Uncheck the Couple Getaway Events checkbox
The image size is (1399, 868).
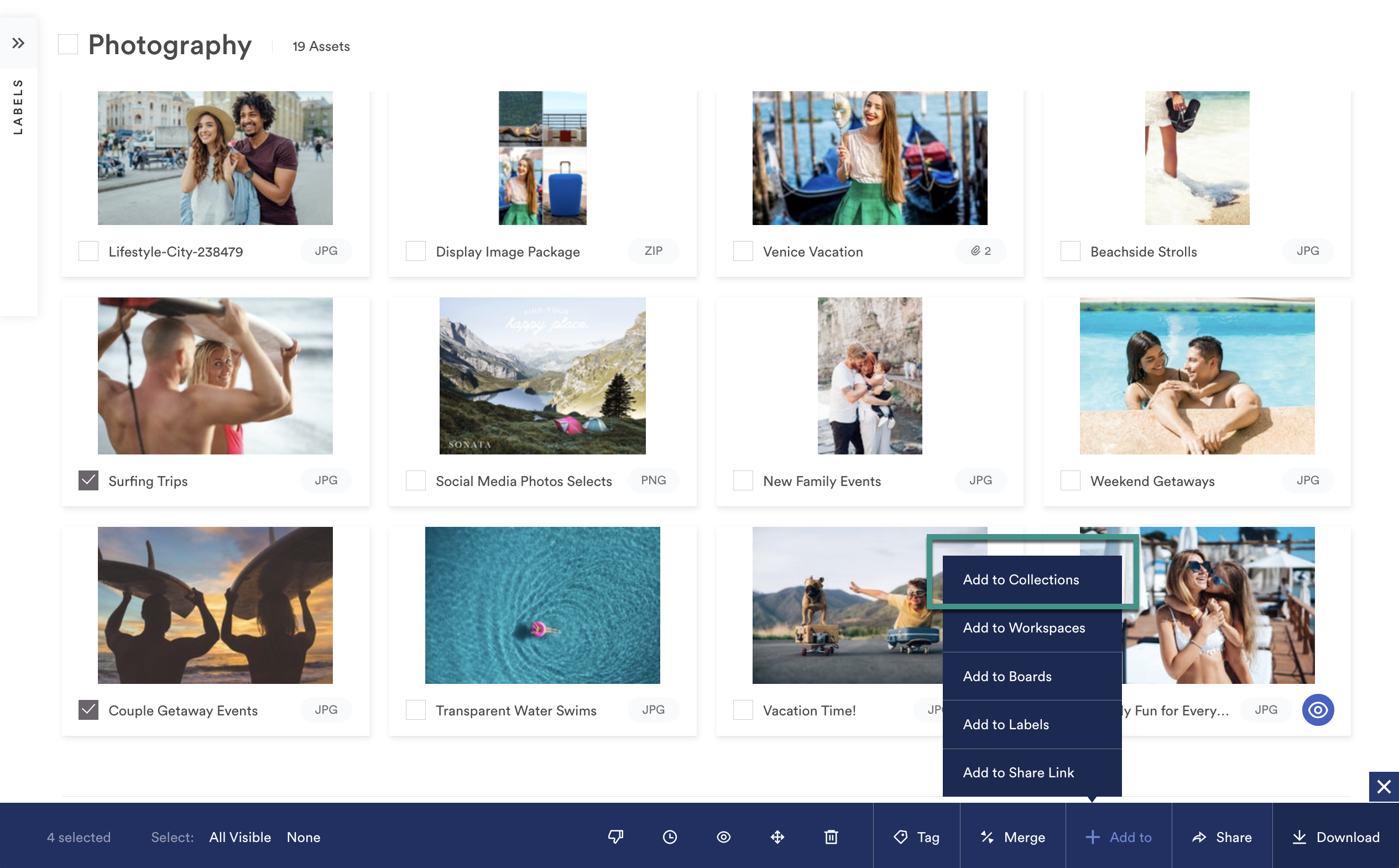[88, 710]
